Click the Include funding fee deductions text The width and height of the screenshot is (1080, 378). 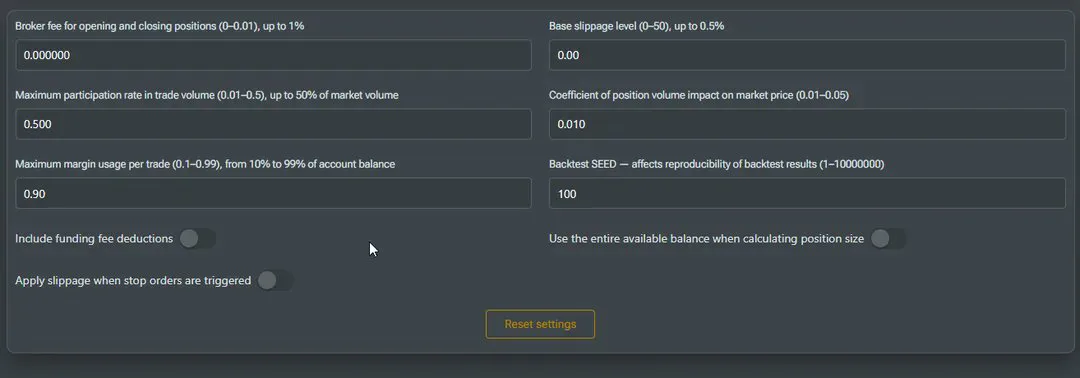click(x=94, y=239)
